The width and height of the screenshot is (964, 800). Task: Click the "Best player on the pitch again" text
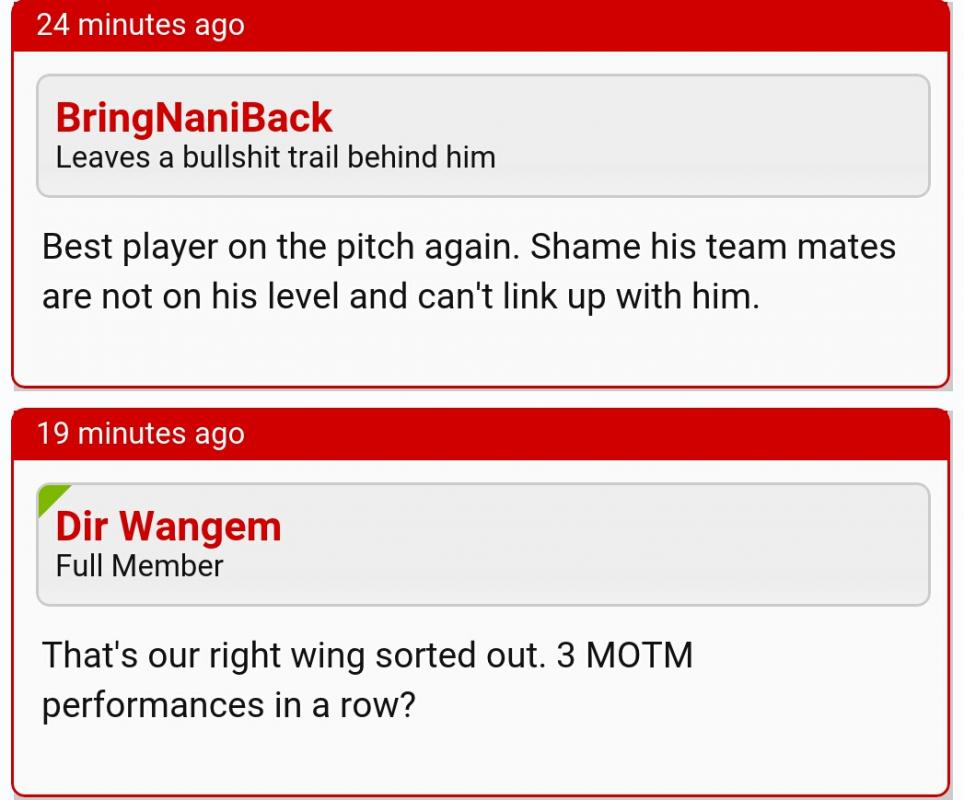click(277, 247)
